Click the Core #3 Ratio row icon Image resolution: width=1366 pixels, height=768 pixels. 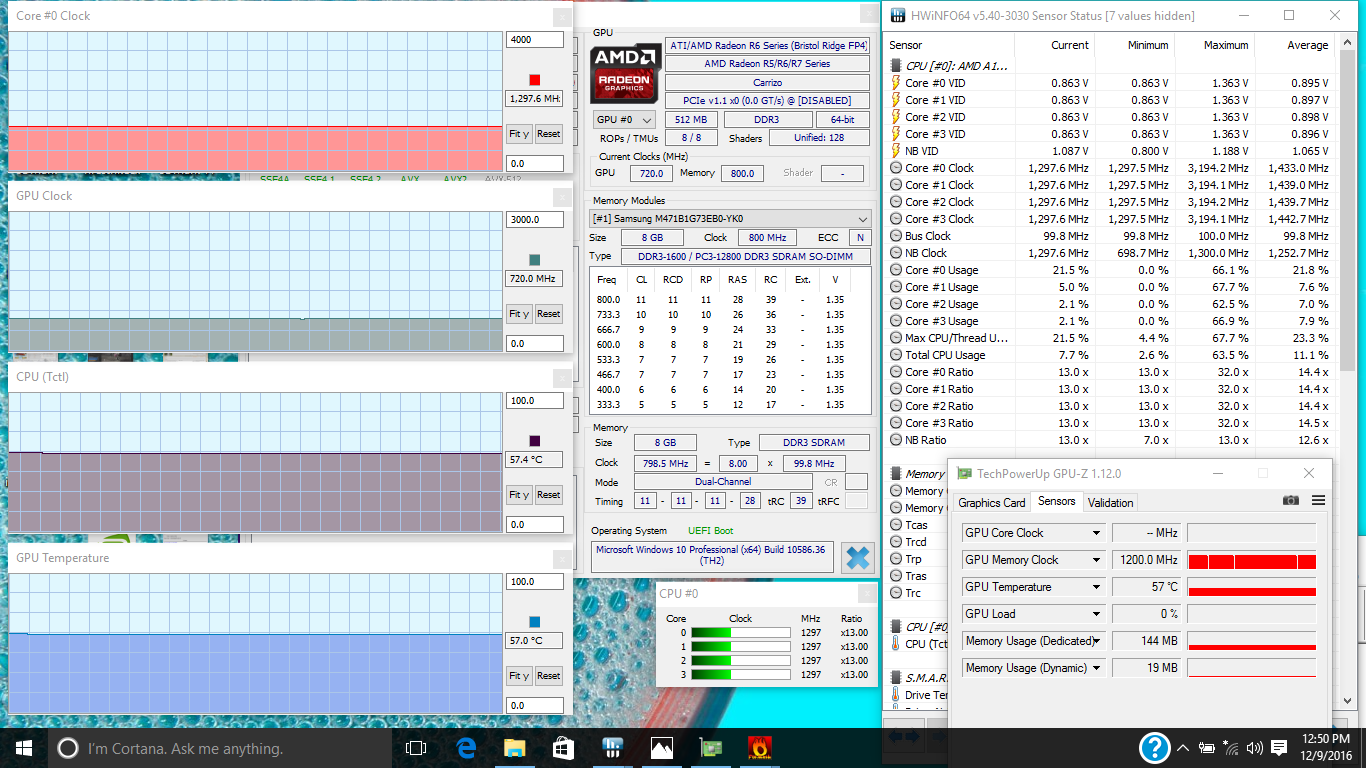[x=896, y=423]
